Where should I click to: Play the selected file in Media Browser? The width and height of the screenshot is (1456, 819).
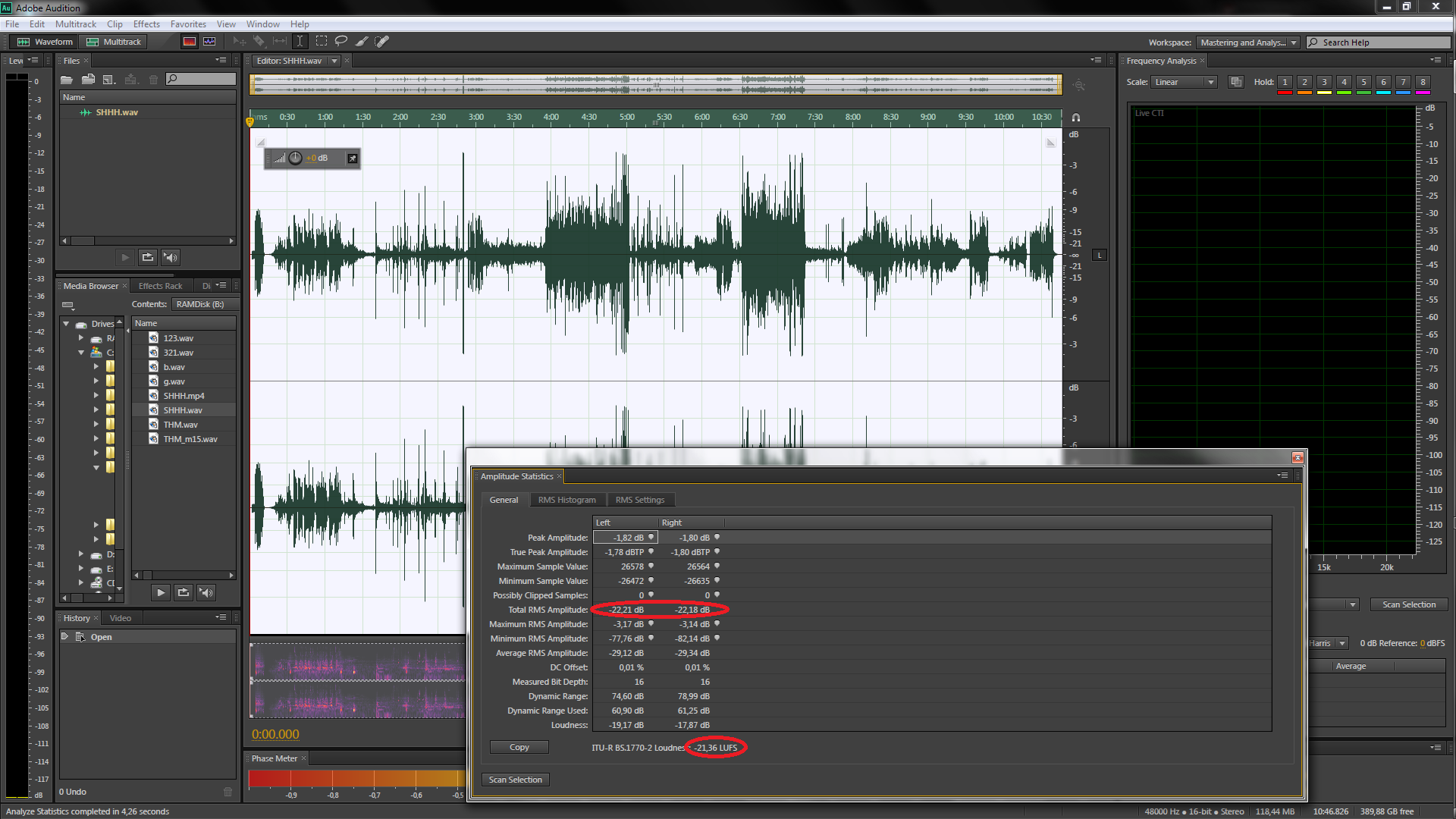161,592
